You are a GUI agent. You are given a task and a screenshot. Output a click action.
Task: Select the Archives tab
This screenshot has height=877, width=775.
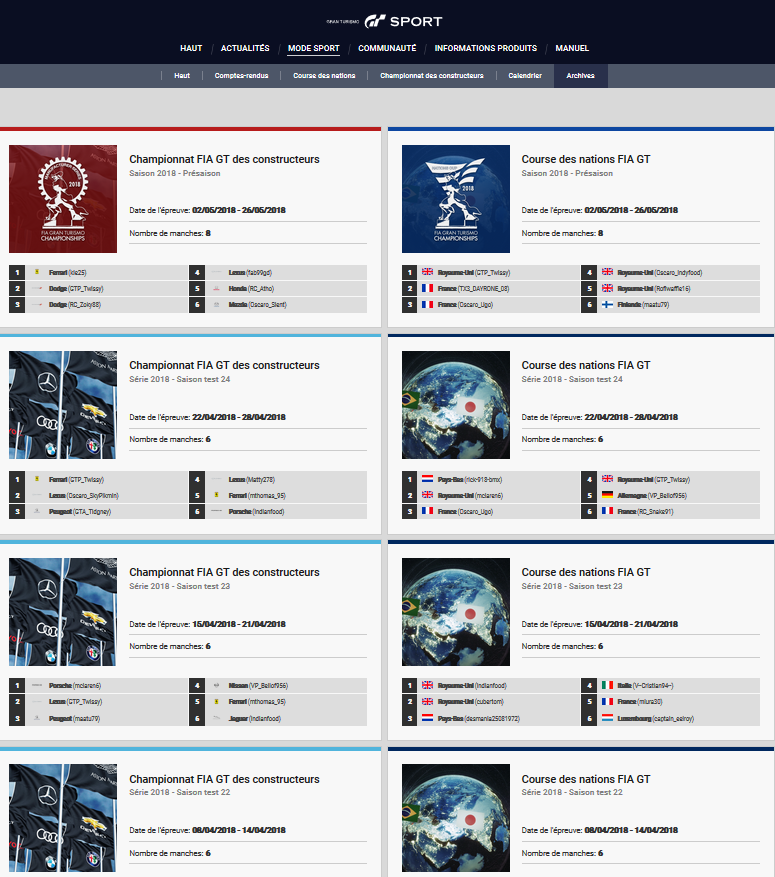[580, 76]
